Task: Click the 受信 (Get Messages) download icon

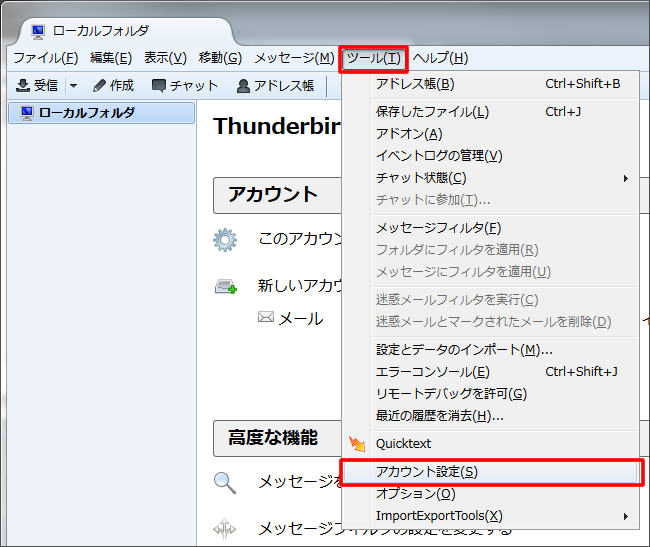Action: 23,86
